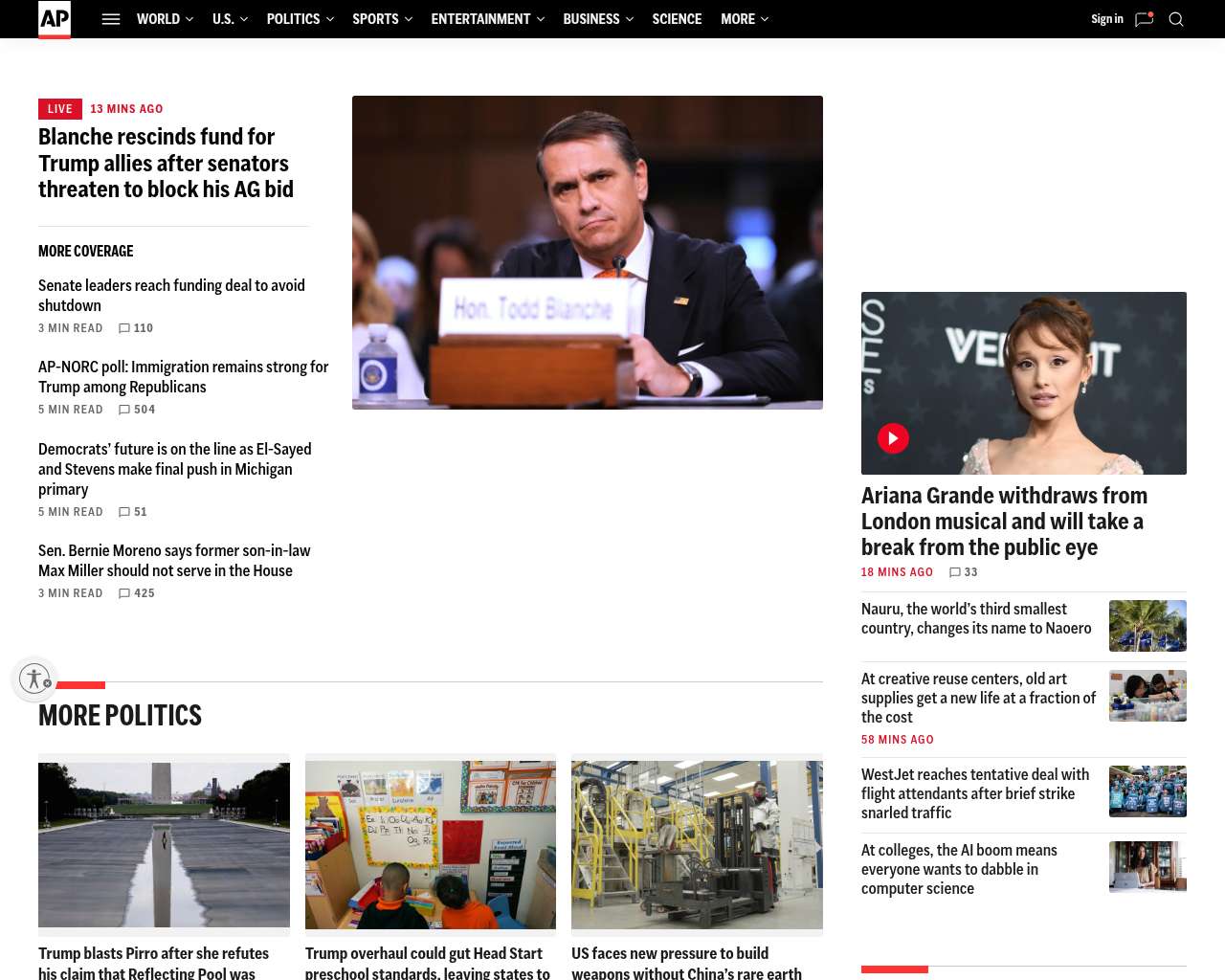This screenshot has height=980, width=1225.
Task: Open Trump blasts Pirro headline
Action: (x=153, y=962)
